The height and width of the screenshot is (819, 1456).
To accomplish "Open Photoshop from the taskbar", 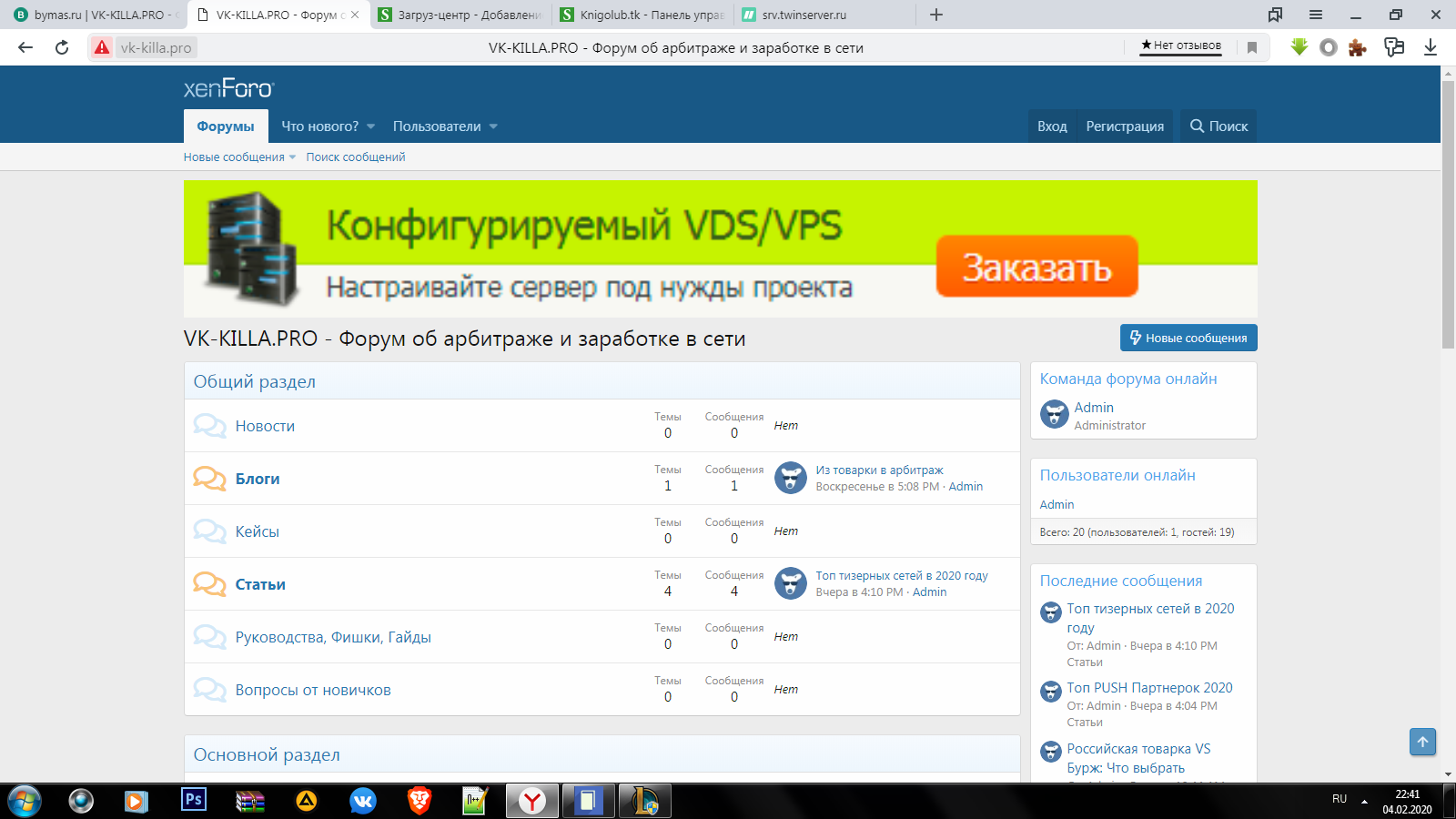I will point(194,800).
